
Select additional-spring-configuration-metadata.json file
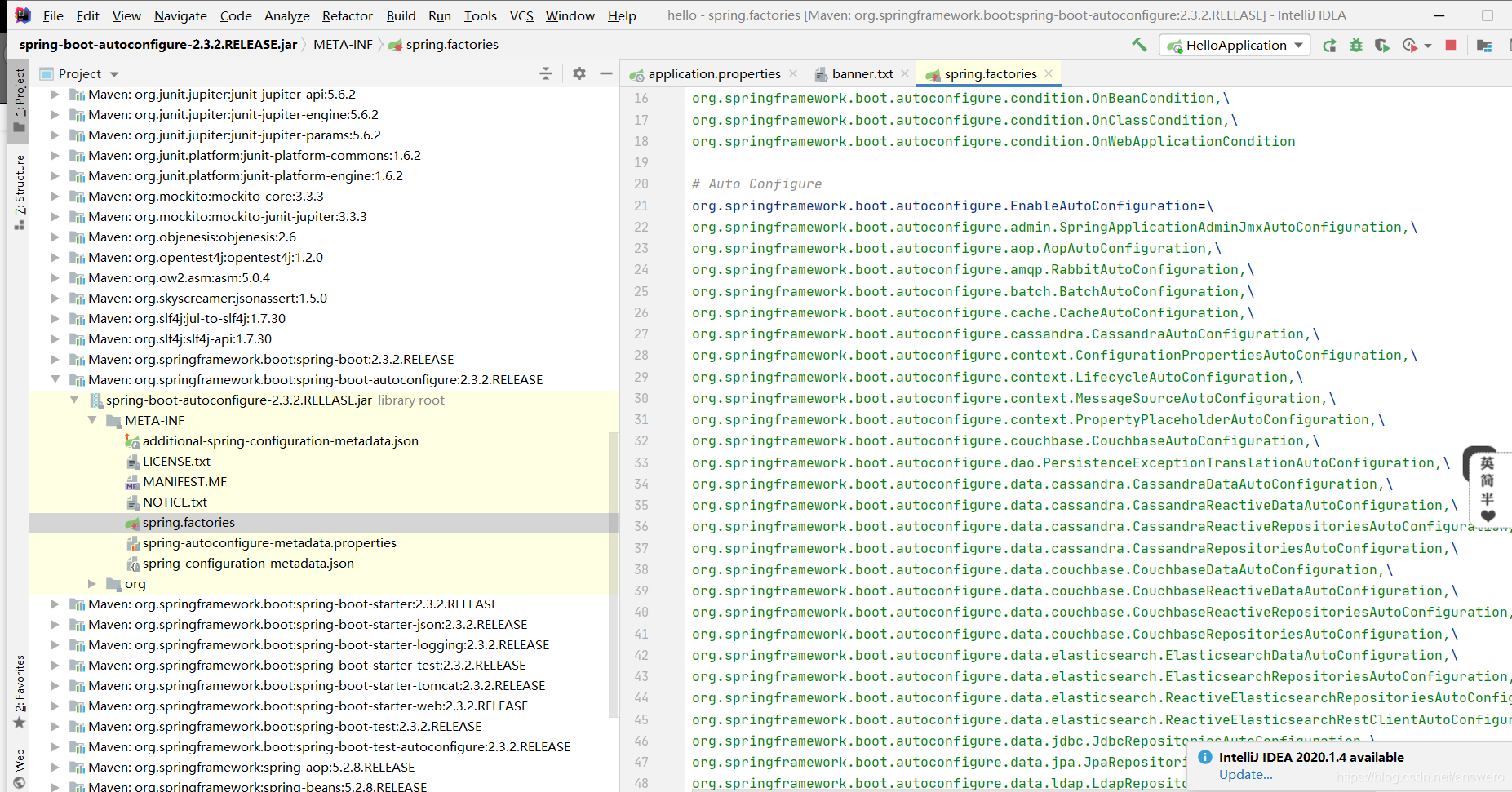pyautogui.click(x=280, y=440)
